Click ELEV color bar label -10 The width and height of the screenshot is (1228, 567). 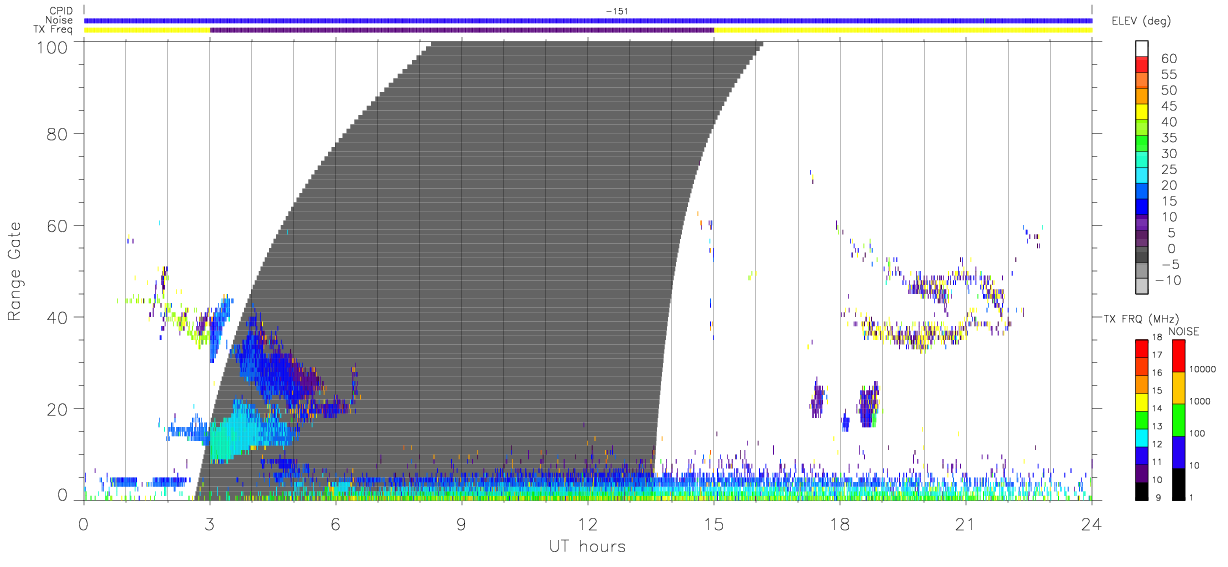click(x=1169, y=280)
